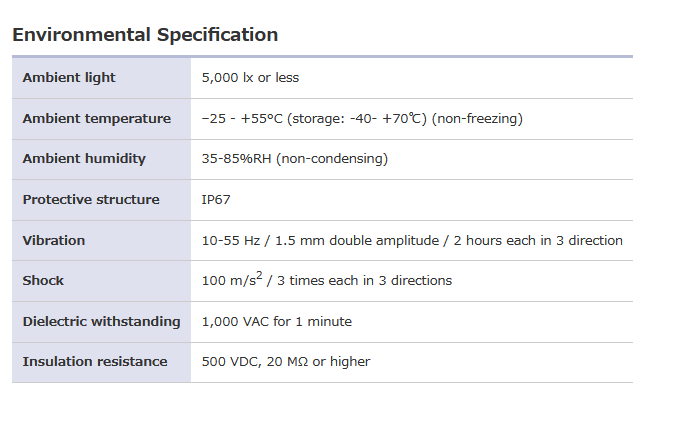Click the (non-freezing) text
This screenshot has height=432, width=683.
point(477,119)
